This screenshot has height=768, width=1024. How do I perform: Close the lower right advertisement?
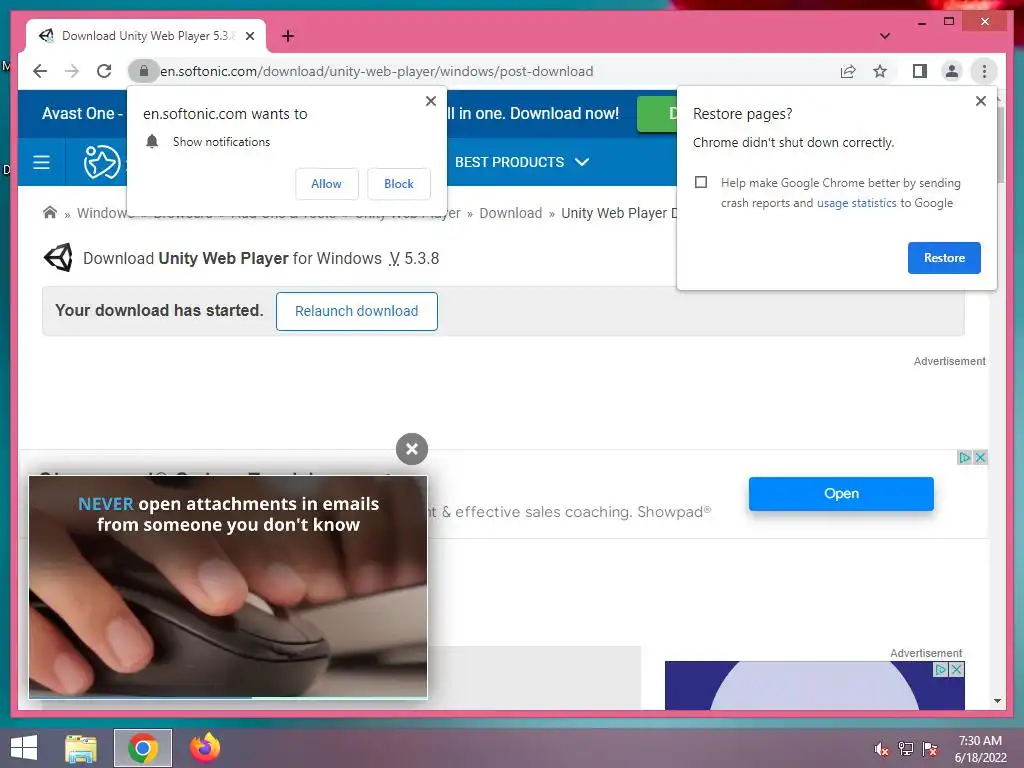pos(956,669)
